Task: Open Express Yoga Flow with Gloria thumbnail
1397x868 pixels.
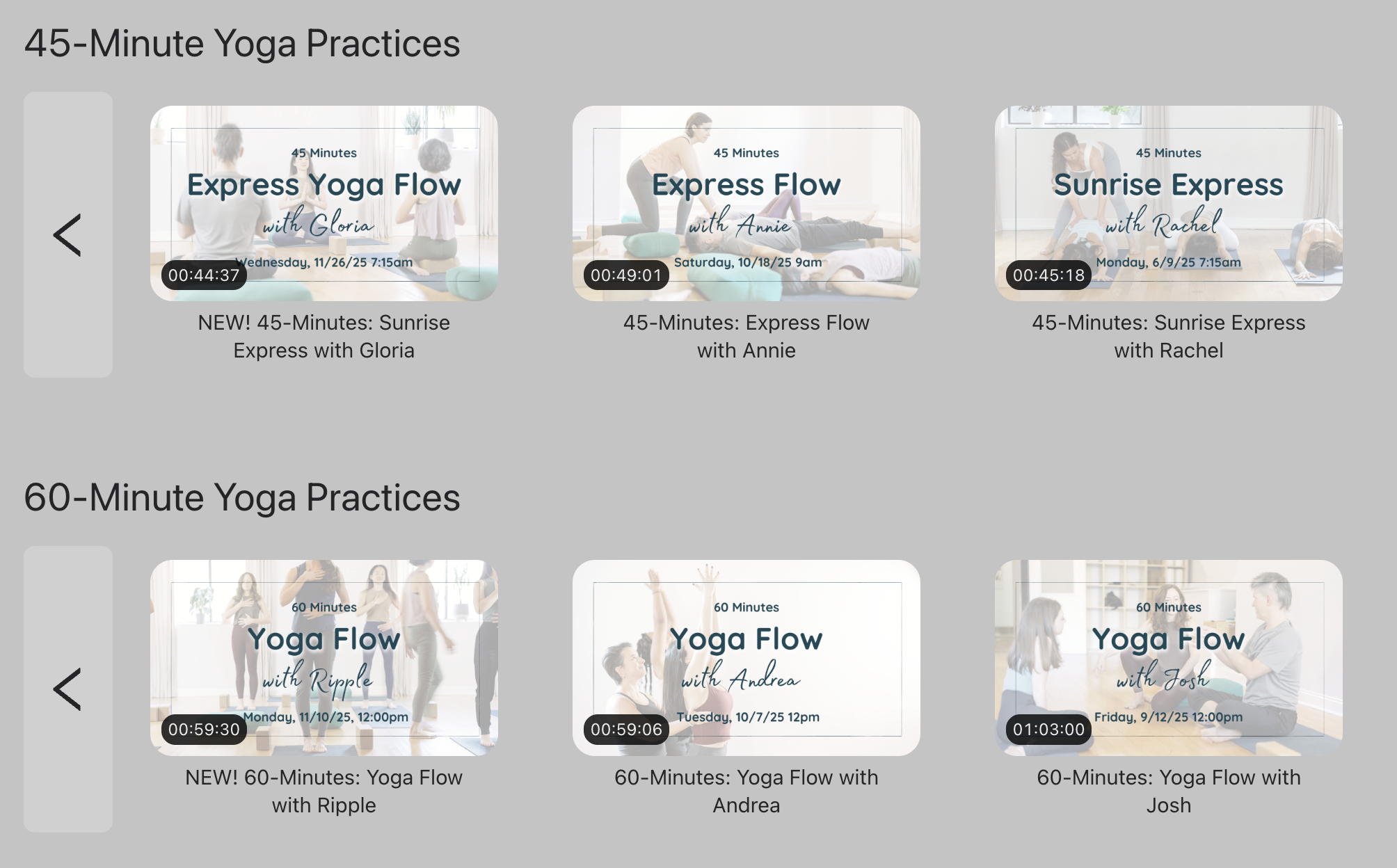Action: (x=324, y=203)
